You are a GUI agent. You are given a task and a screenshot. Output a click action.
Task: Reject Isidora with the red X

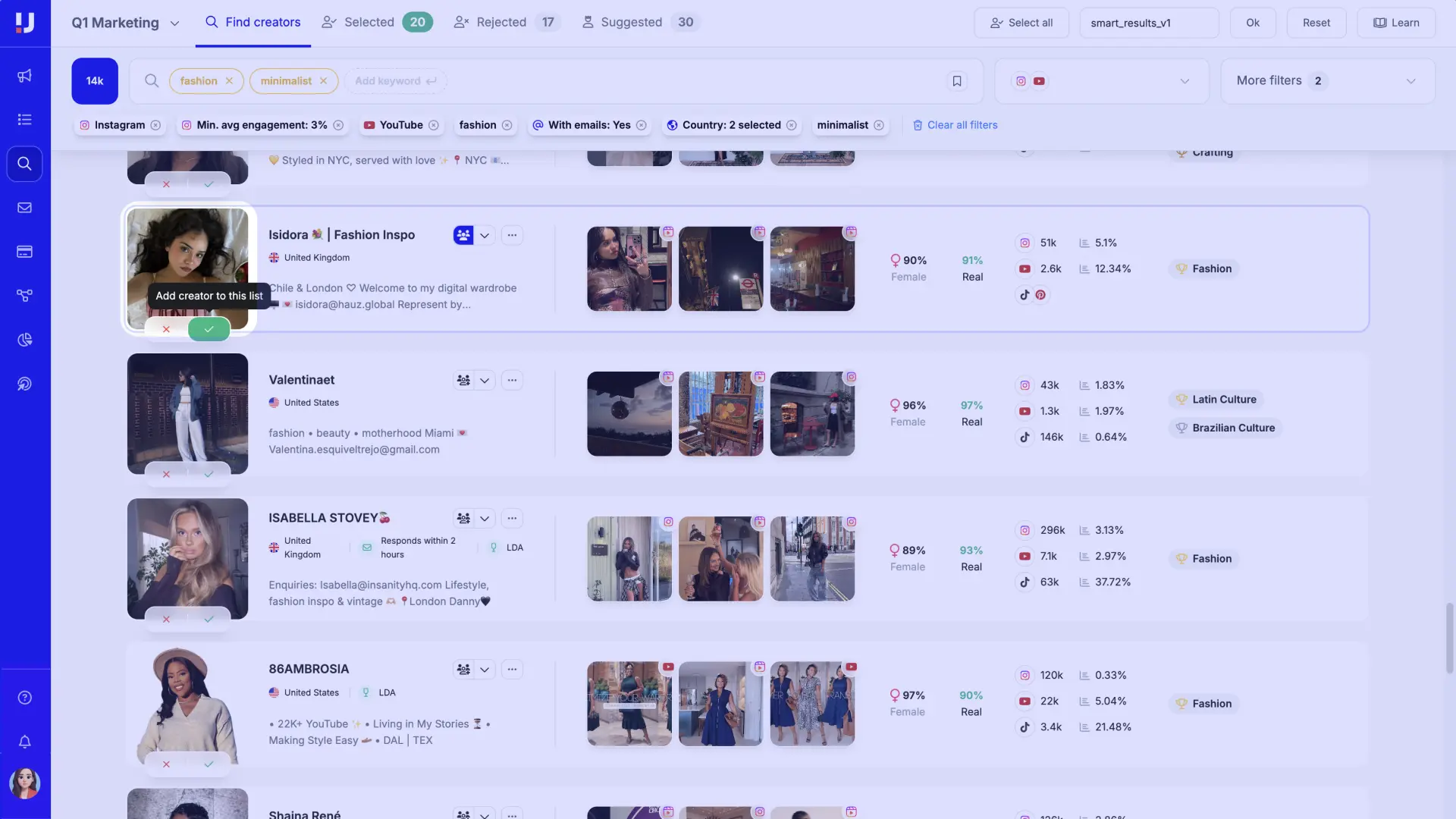tap(166, 329)
